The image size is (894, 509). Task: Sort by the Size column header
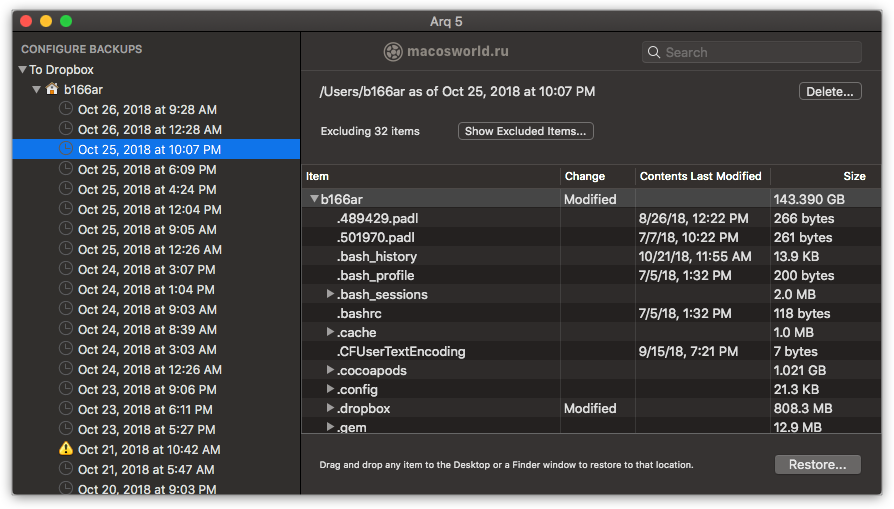point(854,176)
